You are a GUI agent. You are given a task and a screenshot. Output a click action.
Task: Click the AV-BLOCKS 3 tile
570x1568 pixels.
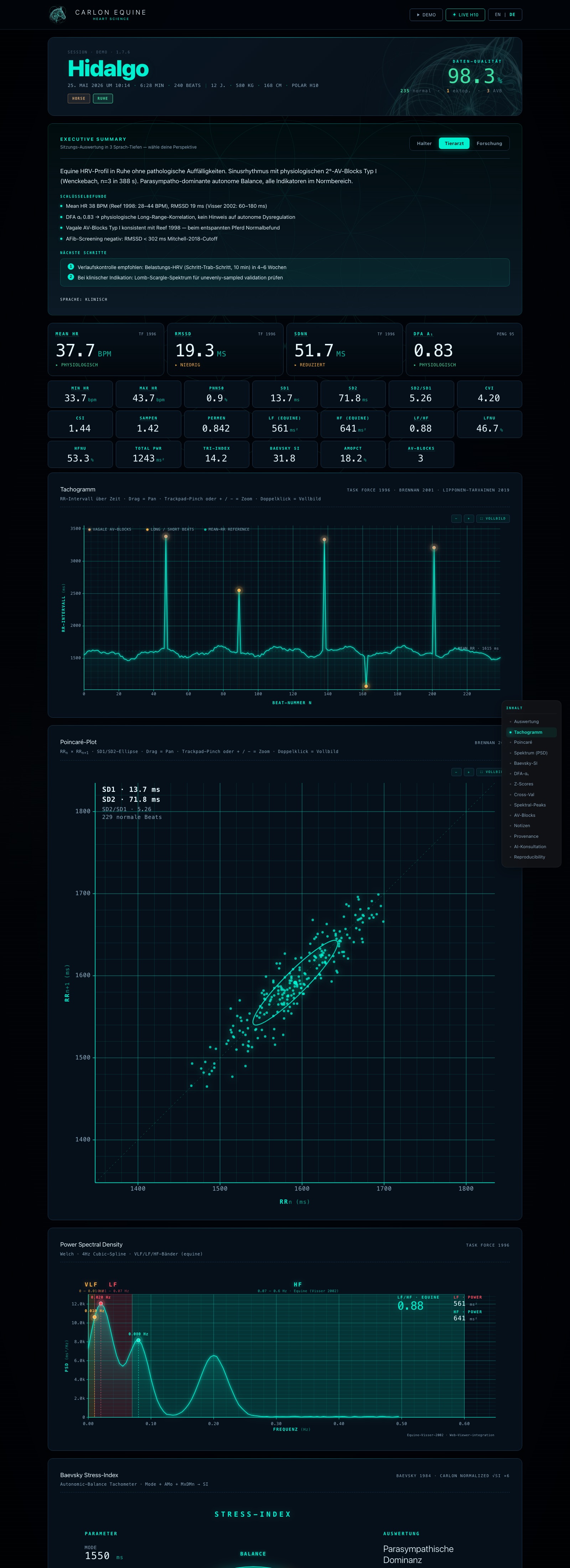pyautogui.click(x=421, y=454)
